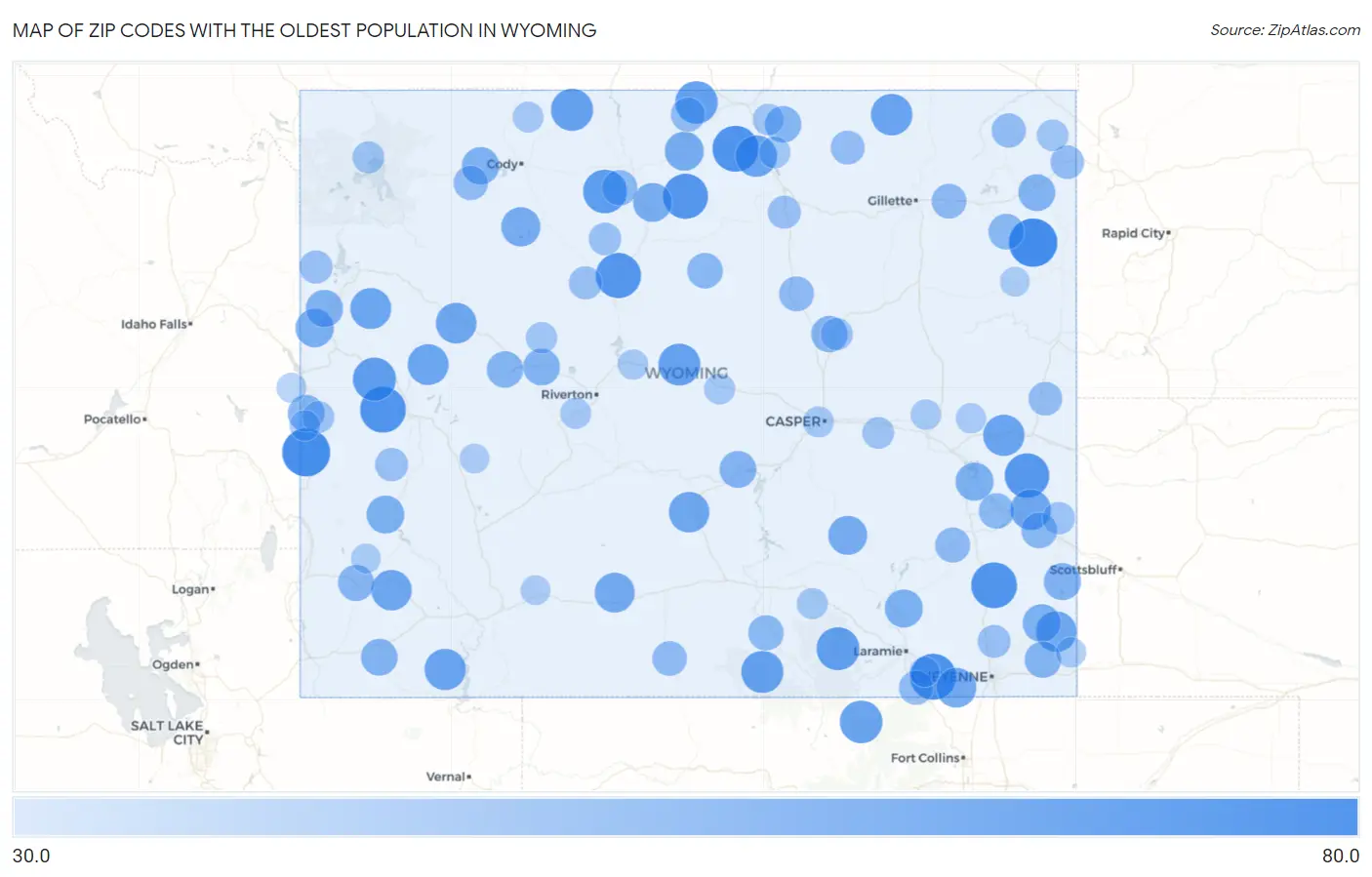Click the Logan label
Screen dimensions: 1372x877
point(193,589)
